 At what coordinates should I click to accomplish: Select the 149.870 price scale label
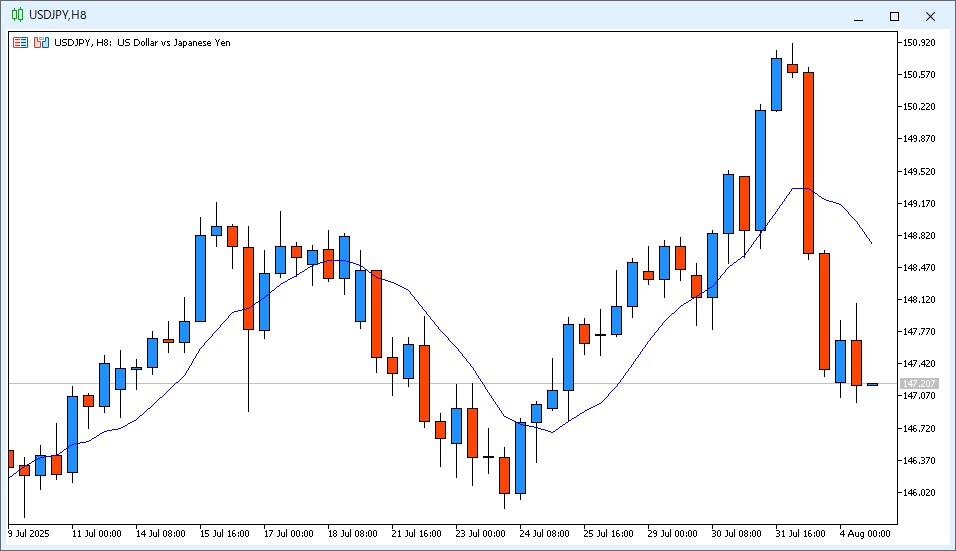(919, 138)
